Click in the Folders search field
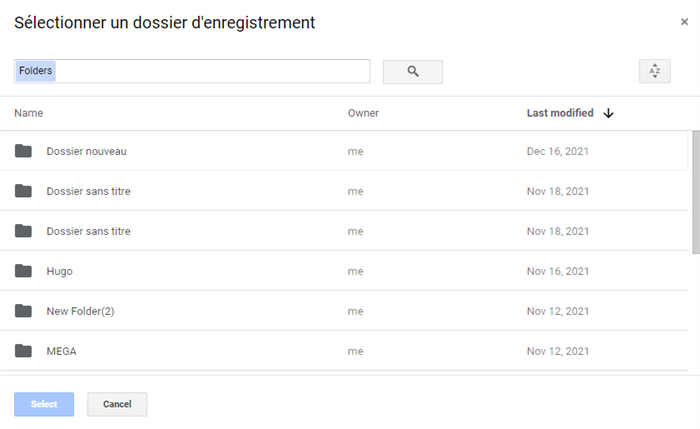Image resolution: width=700 pixels, height=429 pixels. (200, 71)
